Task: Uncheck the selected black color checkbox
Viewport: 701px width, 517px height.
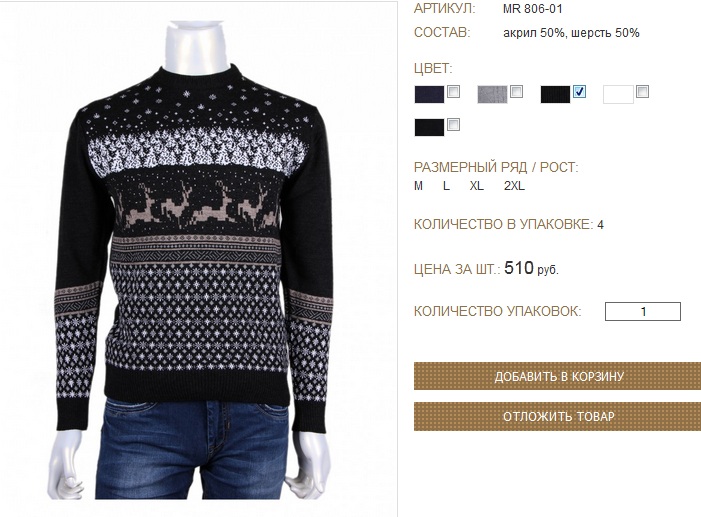Action: (x=579, y=92)
